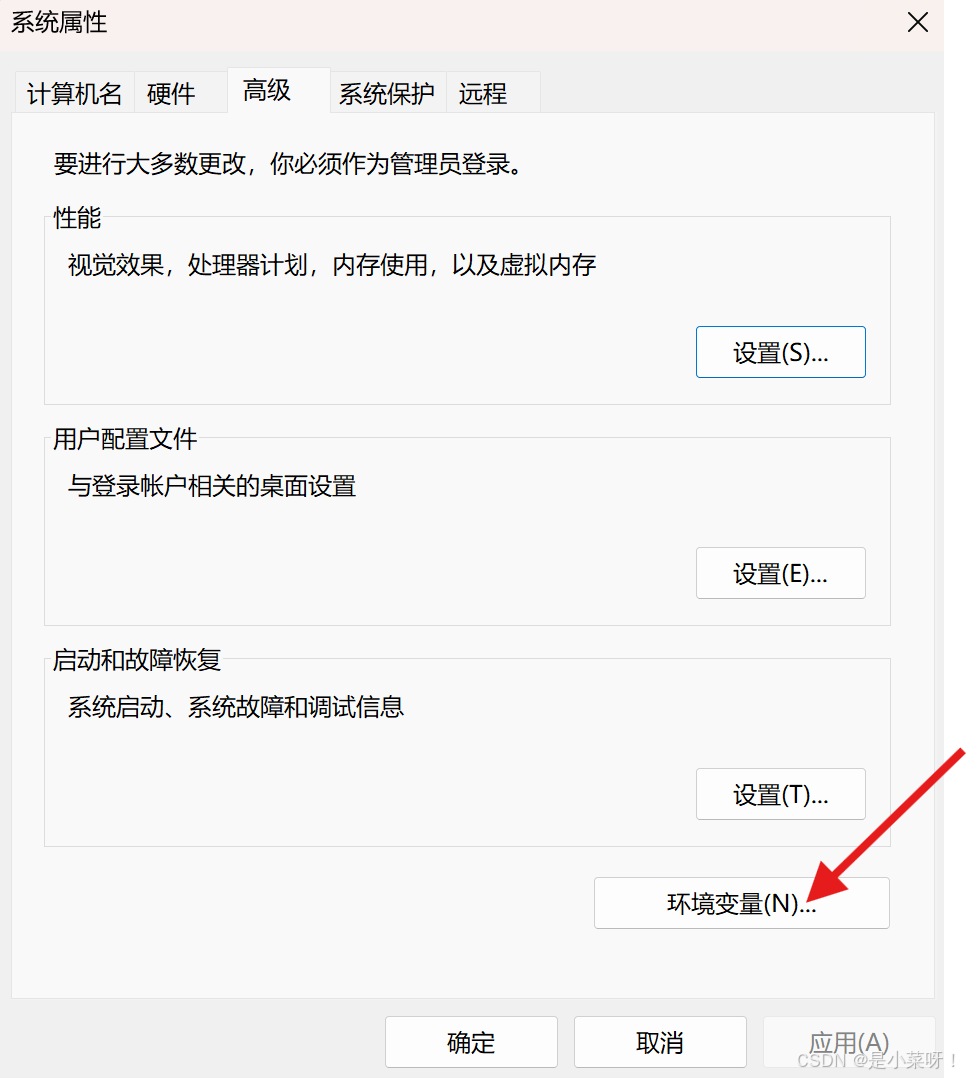Open performance 设置(S)... button
The image size is (966, 1078).
pos(780,352)
